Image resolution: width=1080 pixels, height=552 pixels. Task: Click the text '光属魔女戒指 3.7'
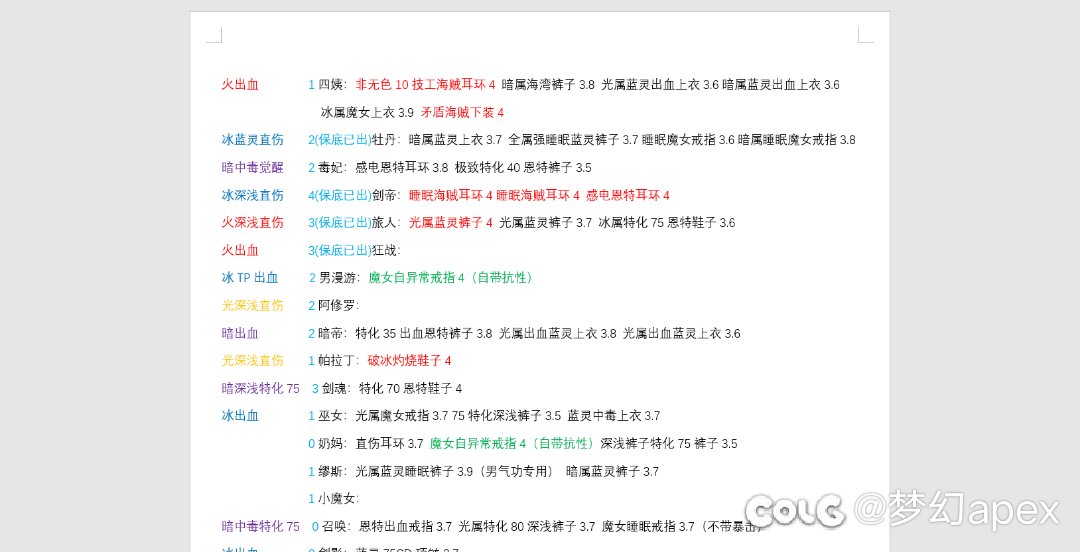click(402, 416)
